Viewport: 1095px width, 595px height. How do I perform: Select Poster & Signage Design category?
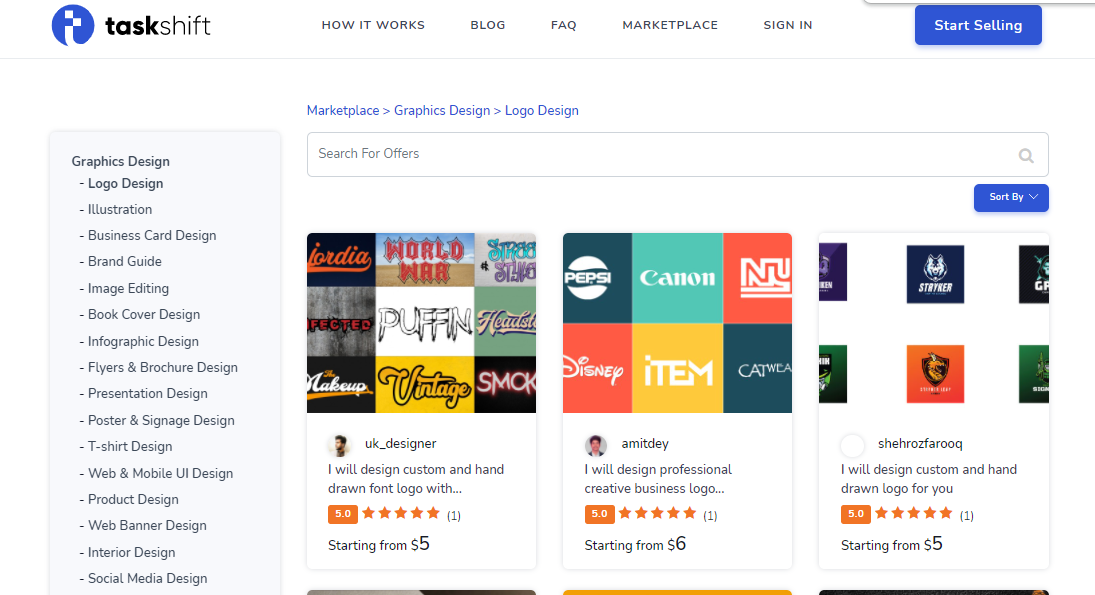161,420
